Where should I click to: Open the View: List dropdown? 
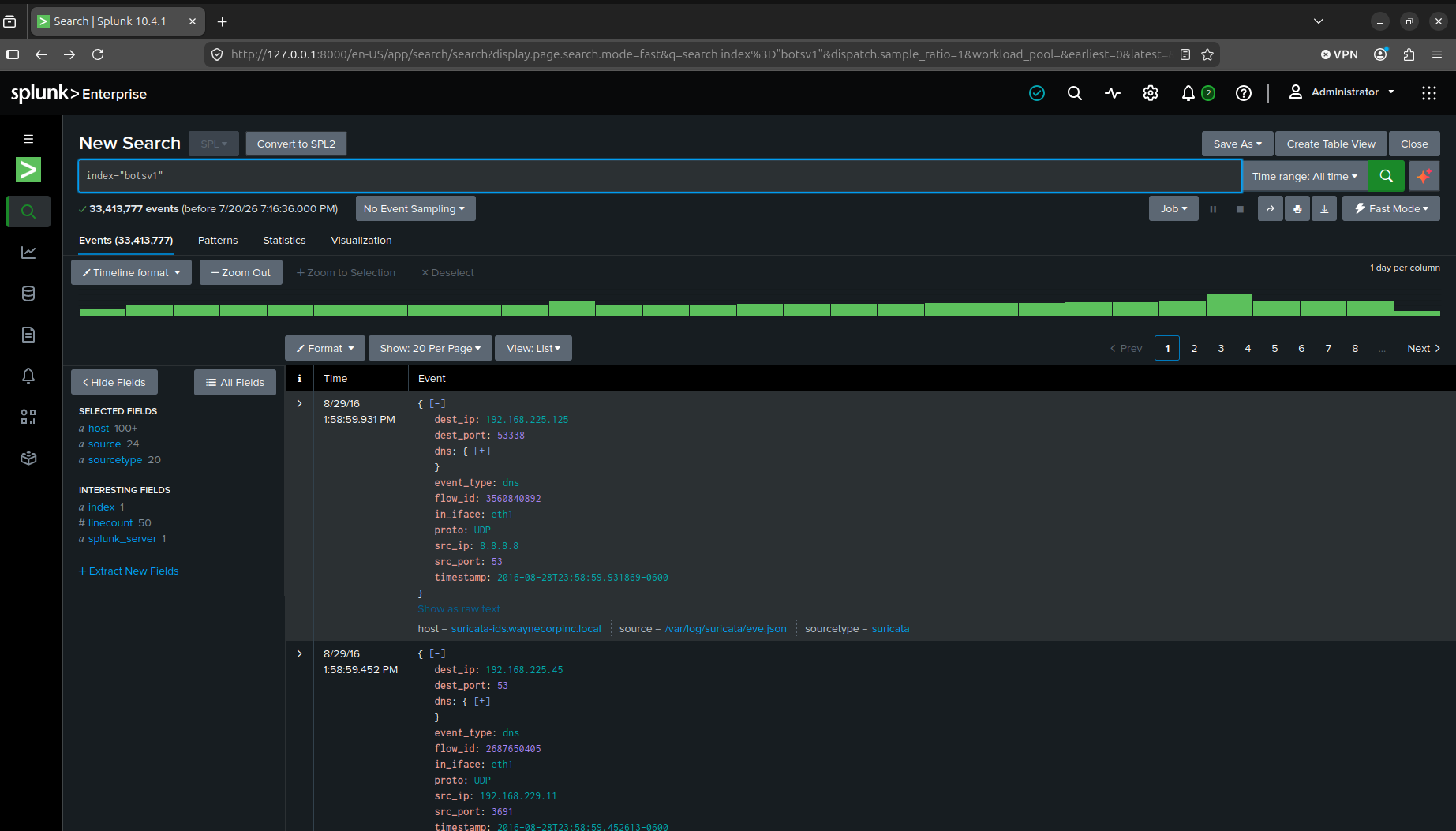pos(533,348)
